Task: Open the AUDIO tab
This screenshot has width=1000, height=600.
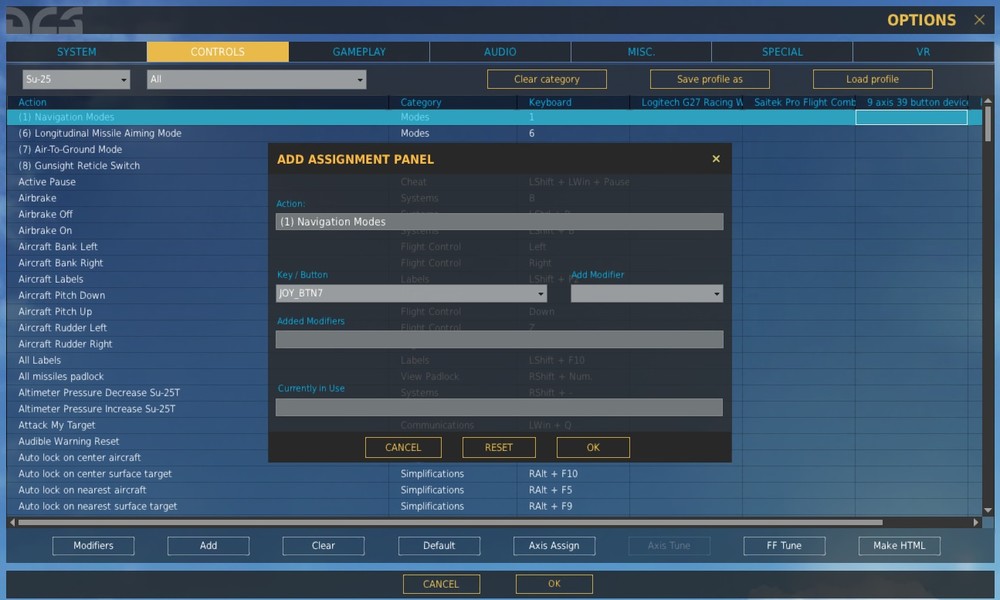Action: (500, 52)
